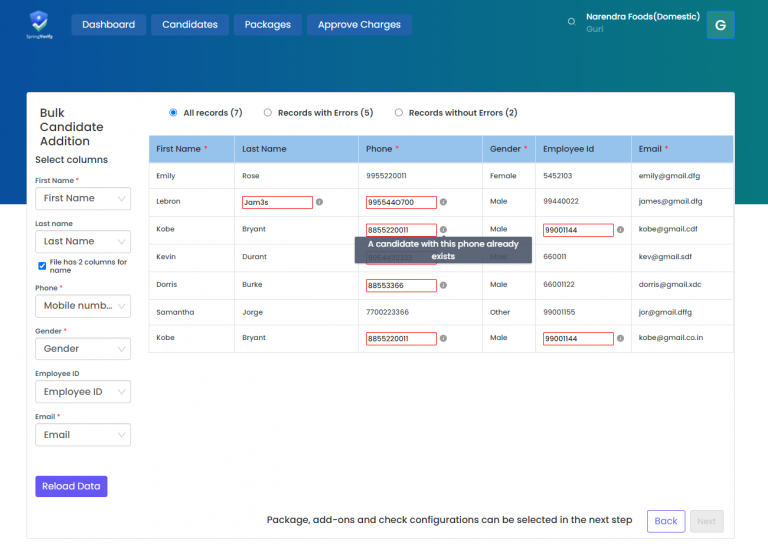768x549 pixels.
Task: Click the Back button
Action: (x=666, y=521)
